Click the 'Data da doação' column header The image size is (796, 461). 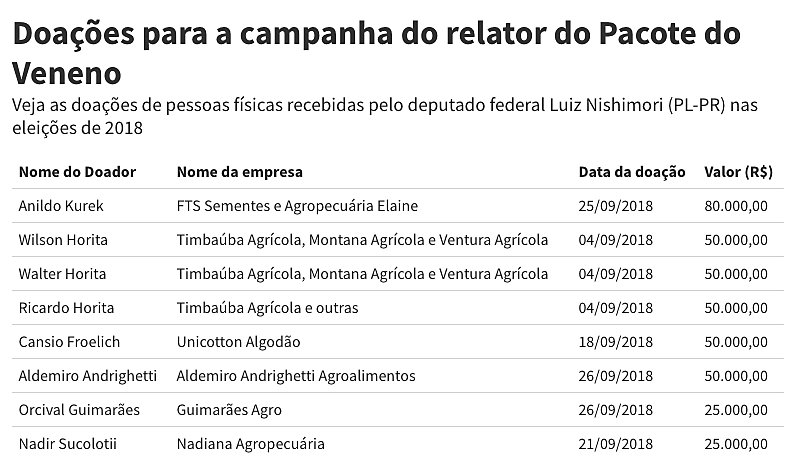click(x=632, y=172)
